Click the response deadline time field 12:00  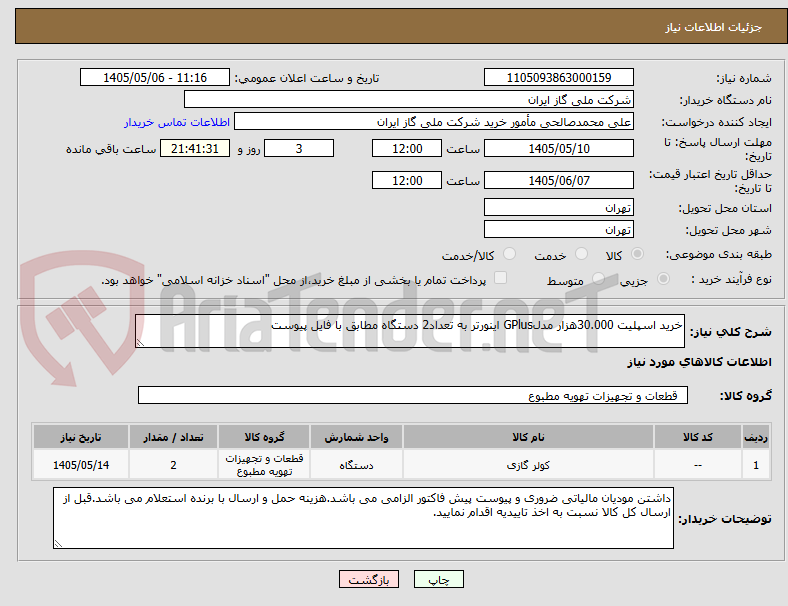tap(407, 148)
